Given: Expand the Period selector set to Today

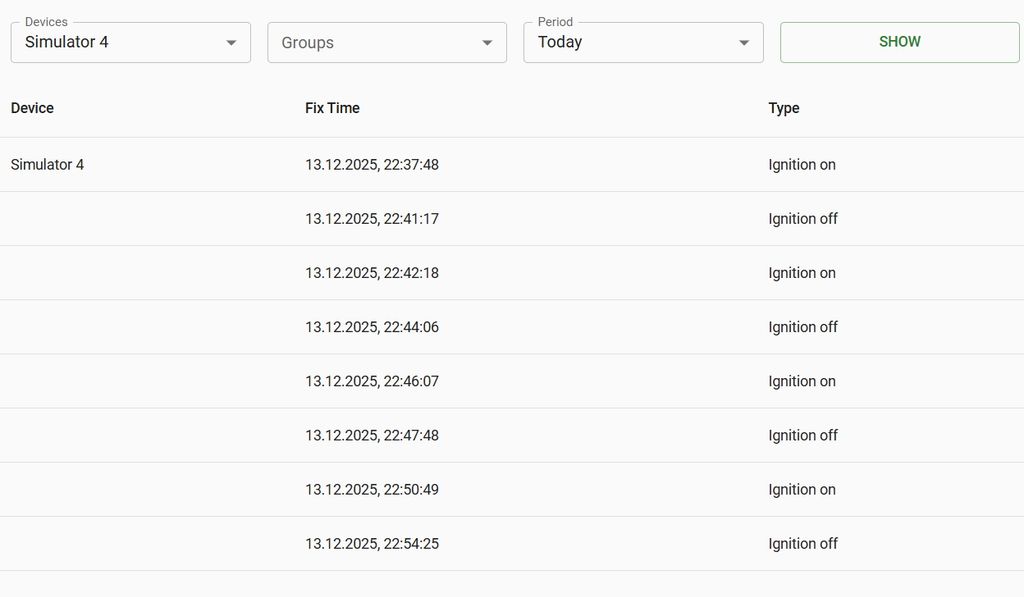Looking at the screenshot, I should 628,43.
